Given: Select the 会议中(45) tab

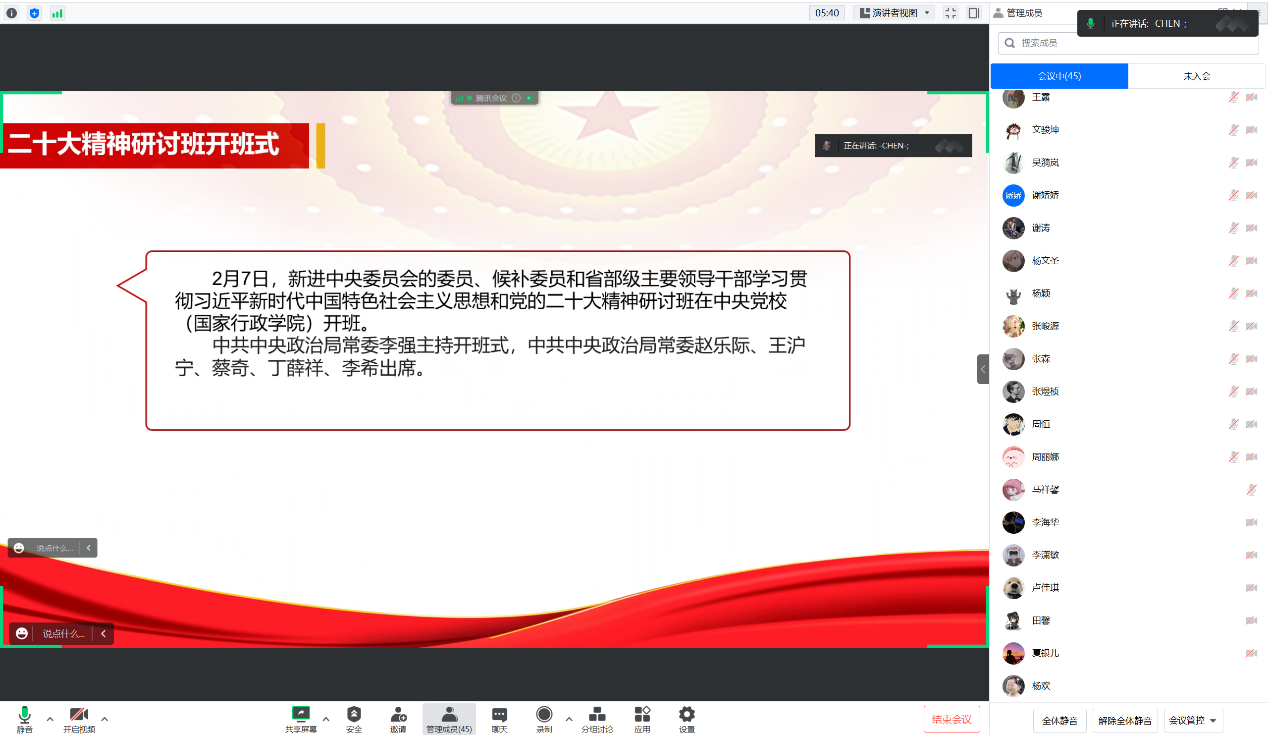Looking at the screenshot, I should pos(1059,76).
